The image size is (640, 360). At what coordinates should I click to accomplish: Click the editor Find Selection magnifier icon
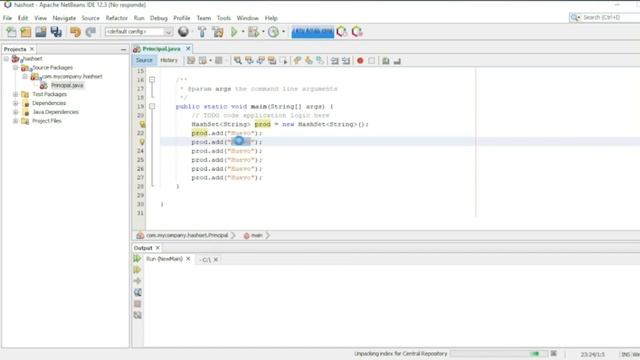coord(238,61)
